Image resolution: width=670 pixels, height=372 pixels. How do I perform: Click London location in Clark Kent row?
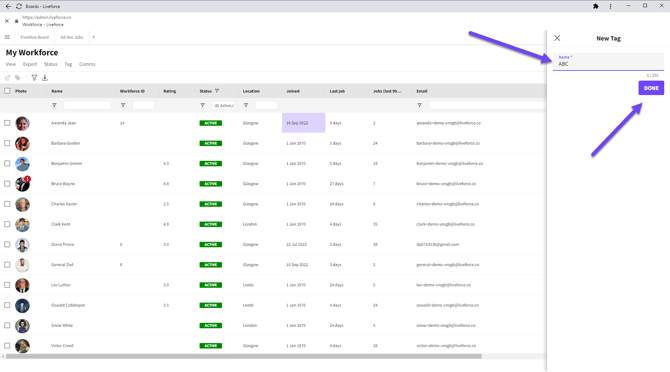coord(250,224)
